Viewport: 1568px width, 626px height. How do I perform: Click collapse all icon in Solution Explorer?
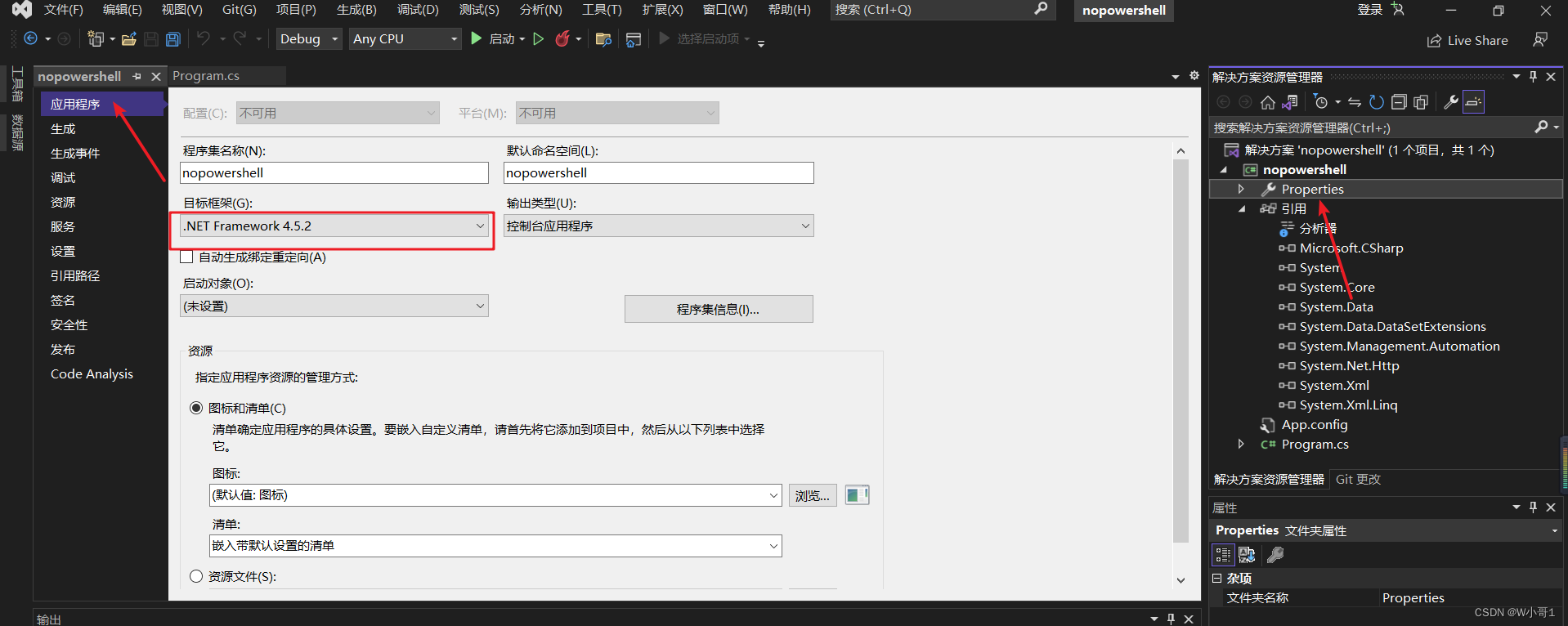coord(1399,102)
